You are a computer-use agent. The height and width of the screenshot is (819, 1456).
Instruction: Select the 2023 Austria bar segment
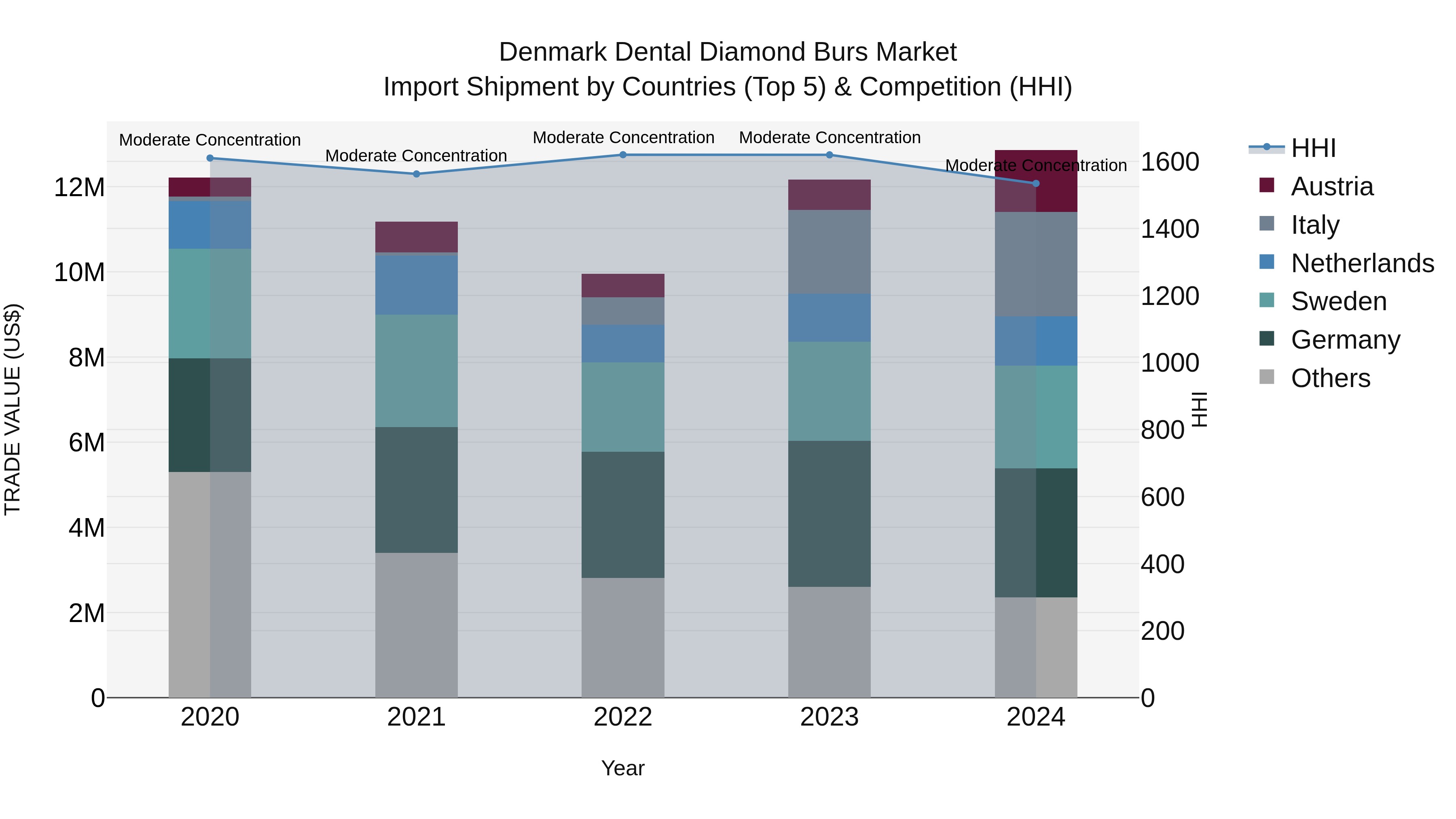point(829,195)
